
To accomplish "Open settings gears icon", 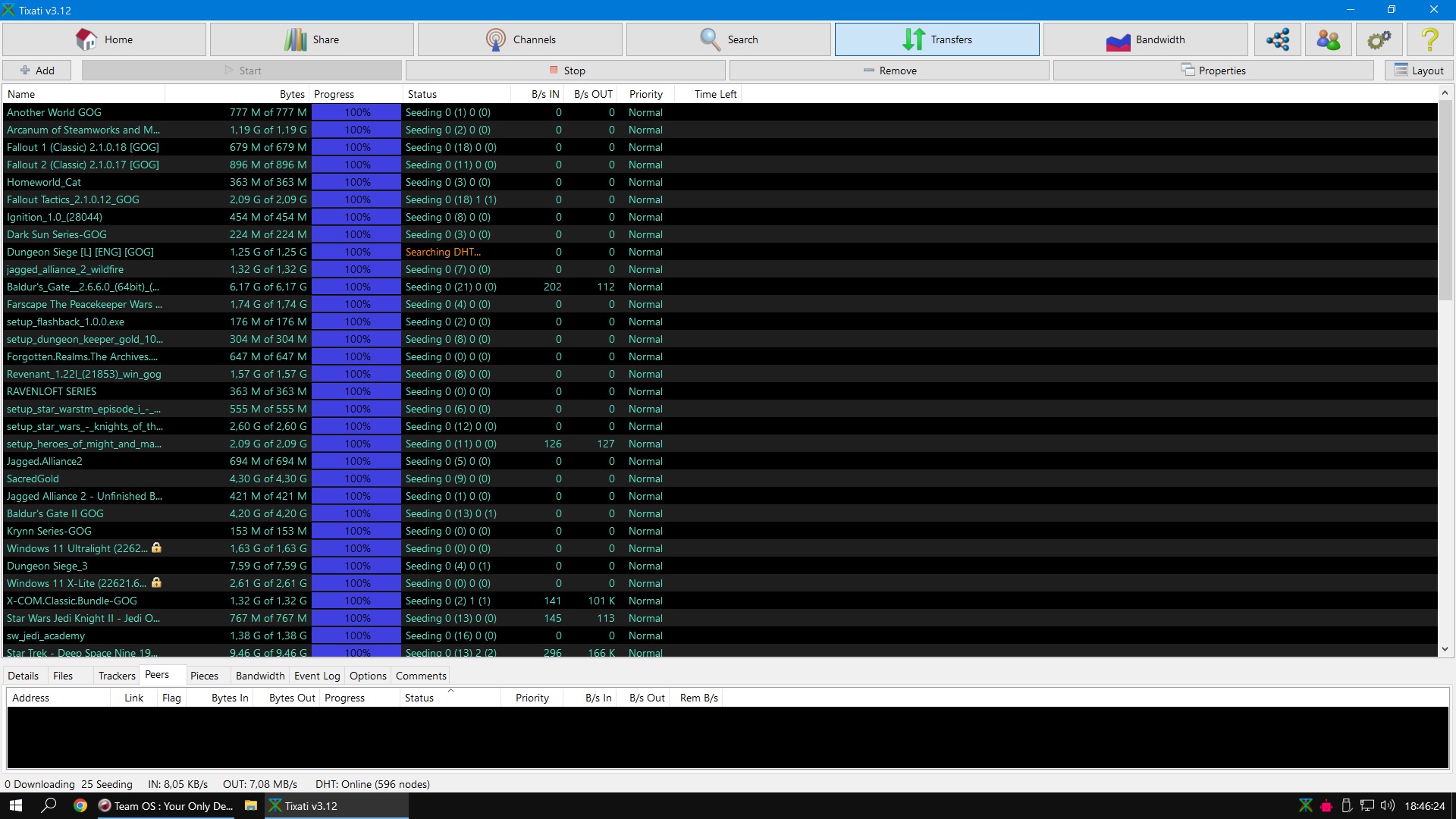I will click(x=1379, y=39).
